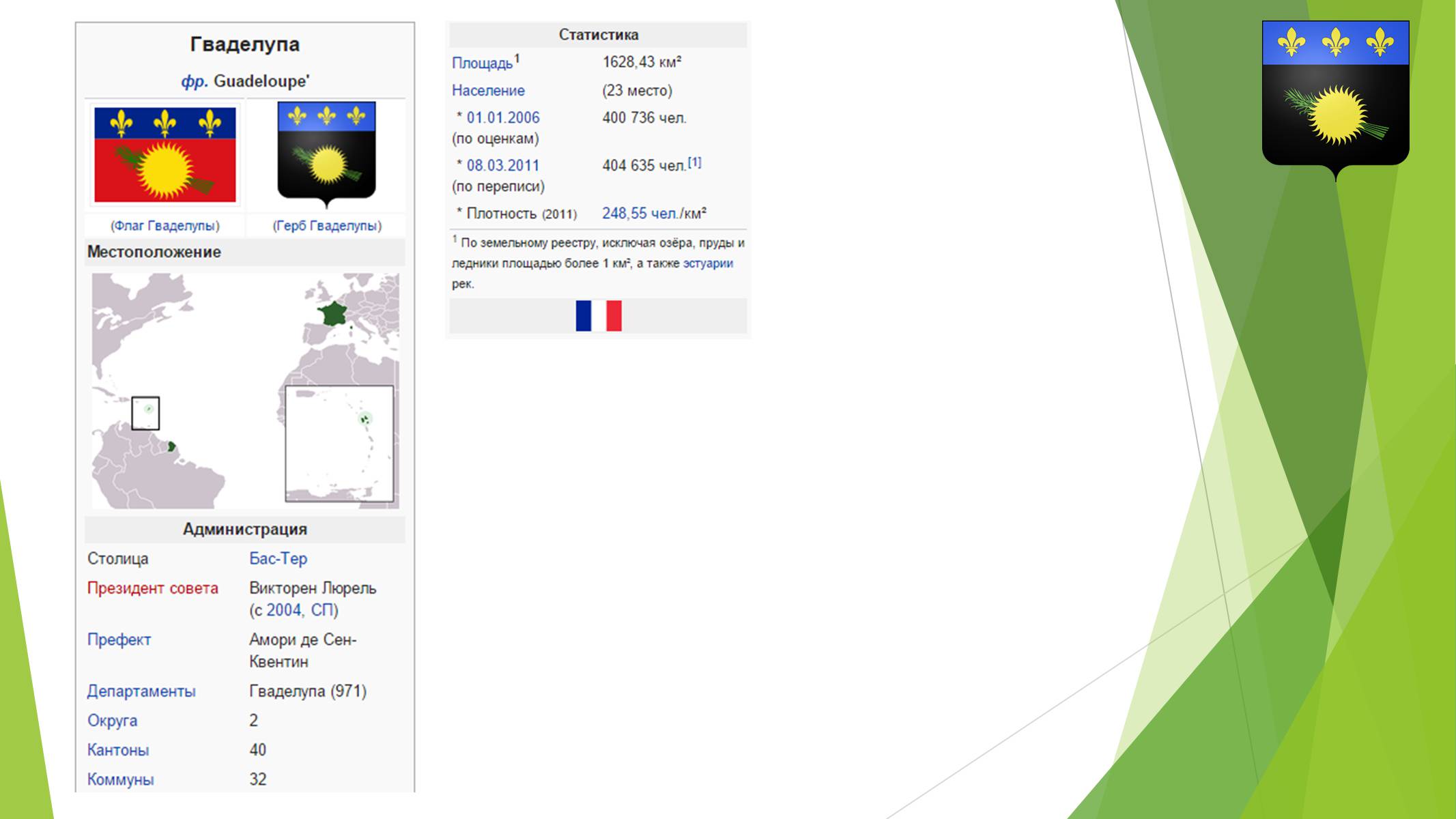Follow the 'Департаменты' link
Viewport: 1456px width, 819px height.
pos(141,691)
